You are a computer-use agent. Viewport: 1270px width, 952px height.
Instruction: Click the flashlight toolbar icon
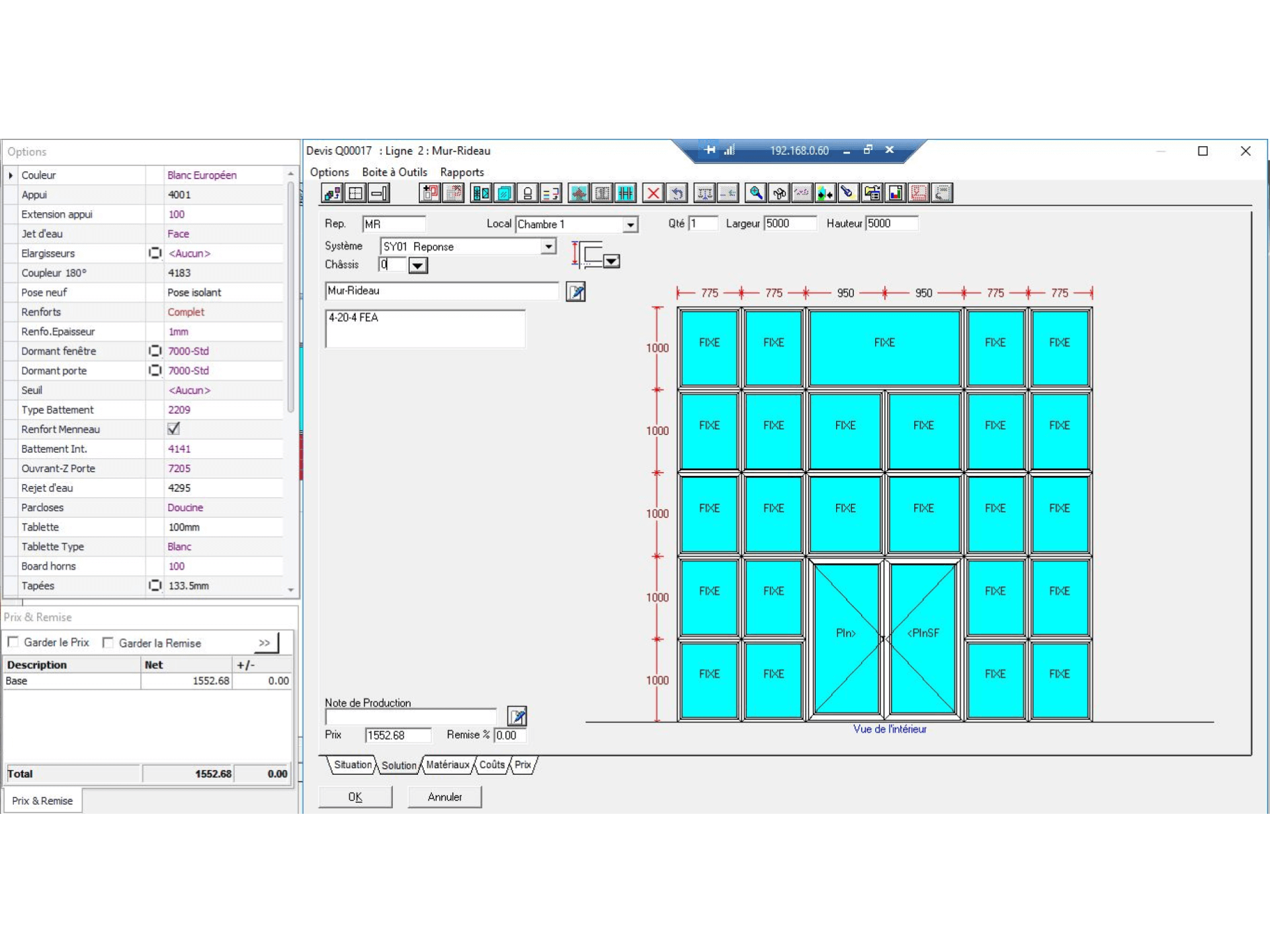(847, 193)
